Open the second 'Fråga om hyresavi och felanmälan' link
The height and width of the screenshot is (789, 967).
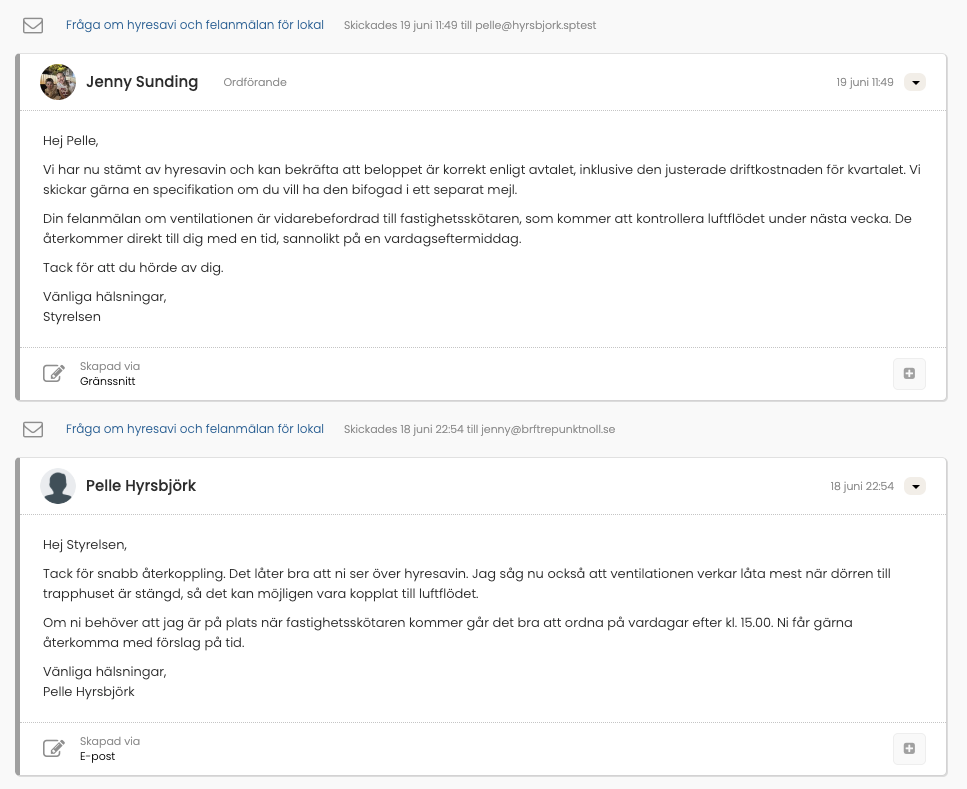coord(195,429)
